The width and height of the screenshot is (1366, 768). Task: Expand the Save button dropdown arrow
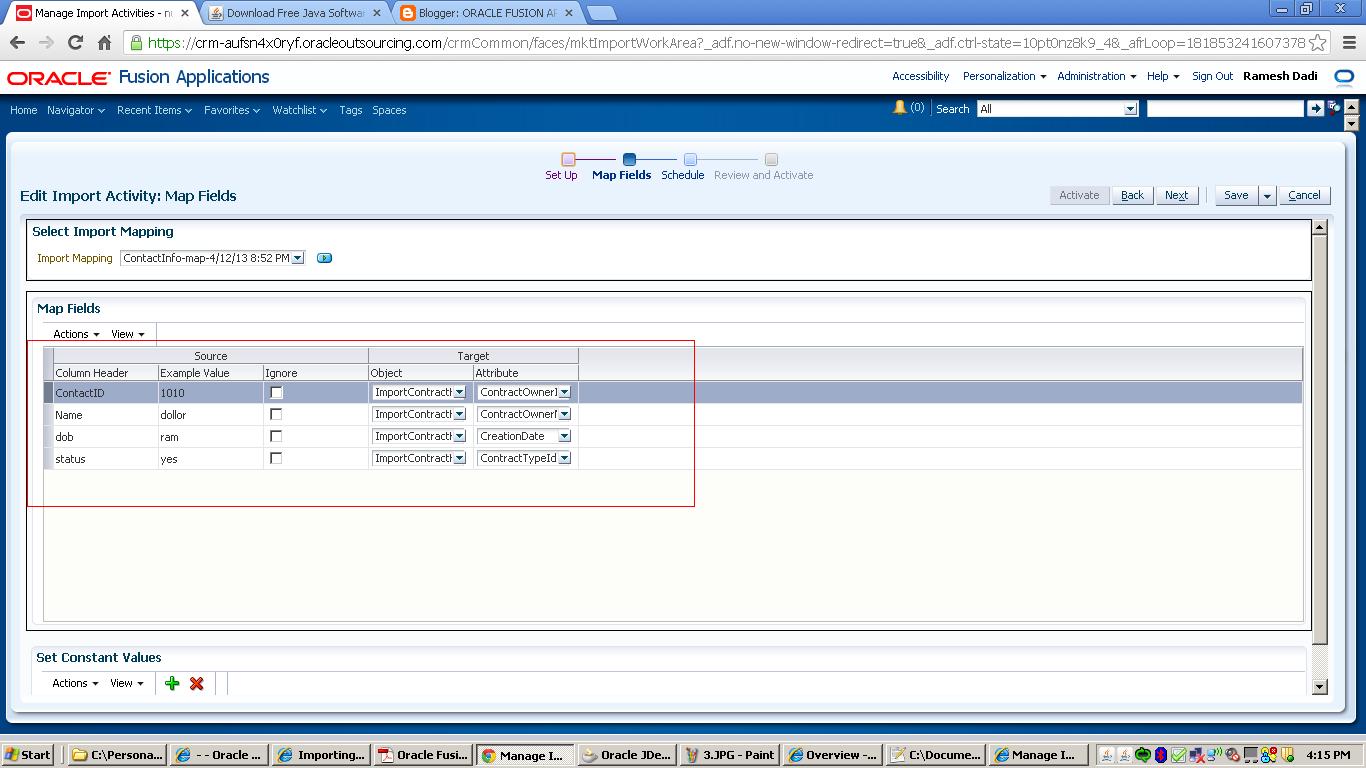point(1267,196)
